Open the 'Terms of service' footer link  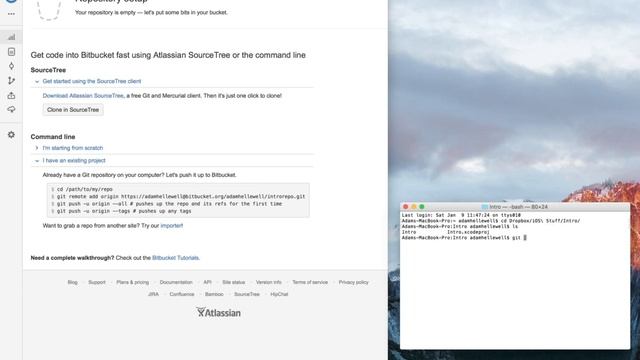point(310,282)
